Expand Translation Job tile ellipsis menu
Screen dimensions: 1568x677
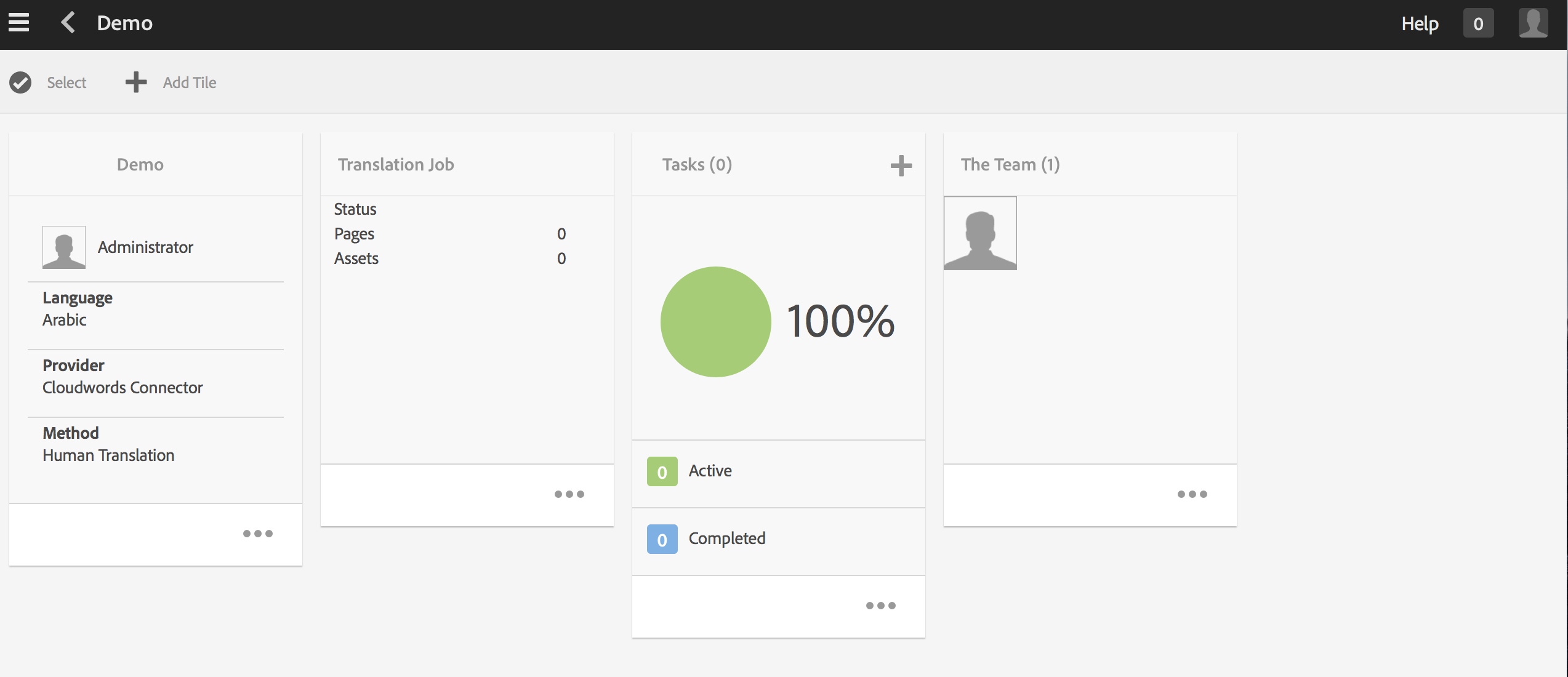pyautogui.click(x=569, y=494)
